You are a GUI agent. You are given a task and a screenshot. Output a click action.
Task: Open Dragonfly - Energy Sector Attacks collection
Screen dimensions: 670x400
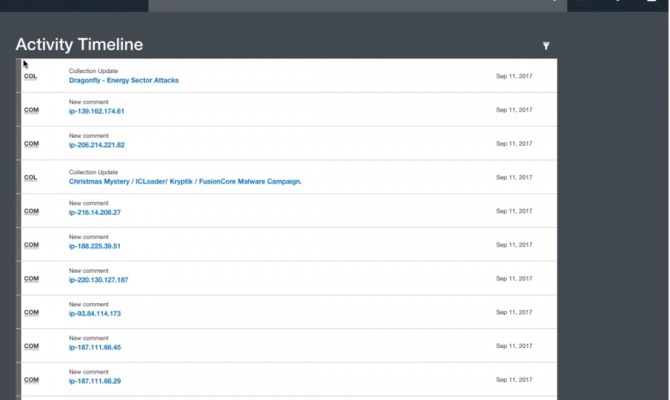click(123, 80)
